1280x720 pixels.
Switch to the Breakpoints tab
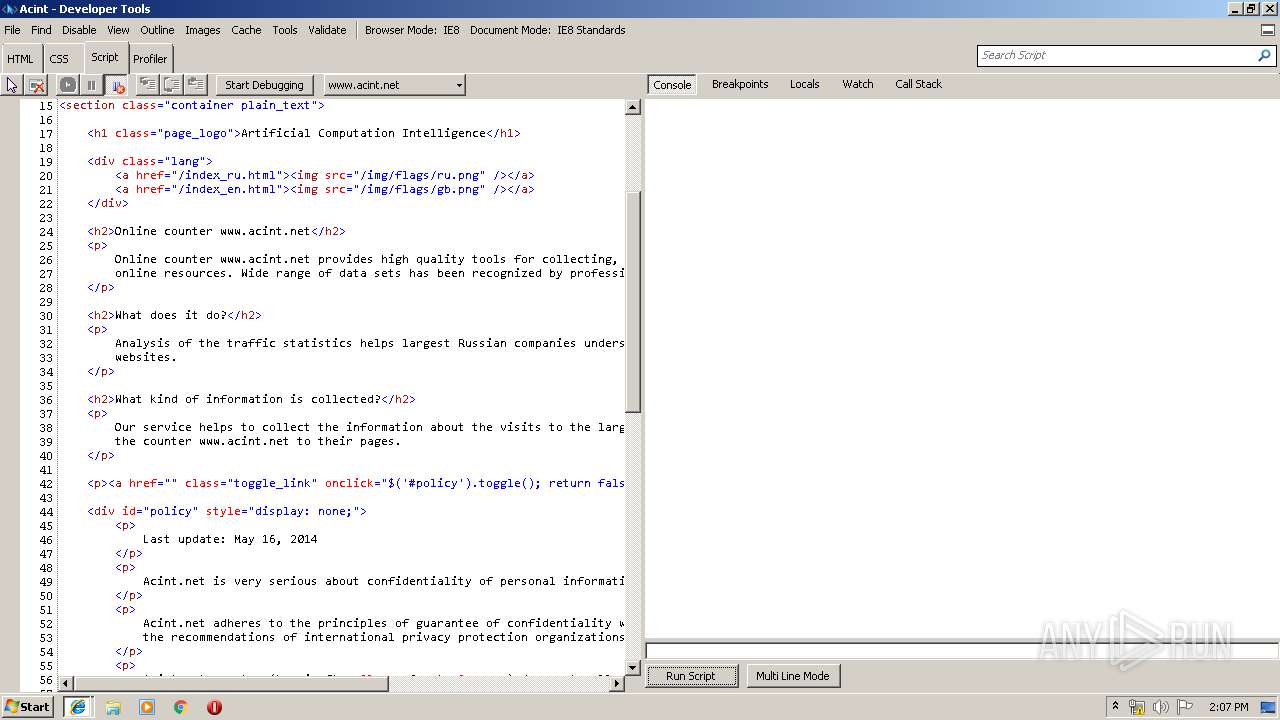pyautogui.click(x=740, y=84)
